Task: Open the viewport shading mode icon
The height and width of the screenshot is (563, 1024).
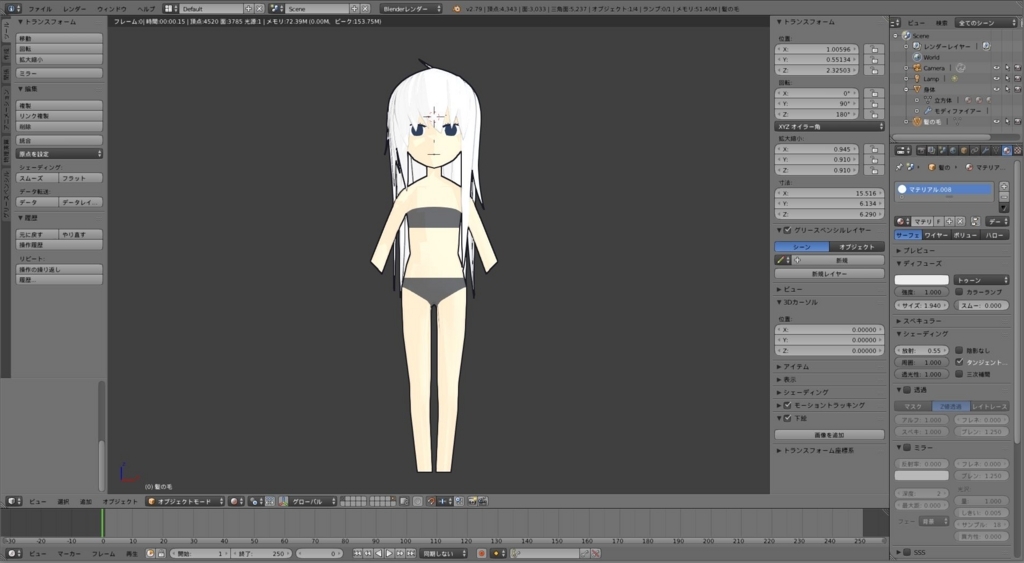Action: click(x=234, y=501)
